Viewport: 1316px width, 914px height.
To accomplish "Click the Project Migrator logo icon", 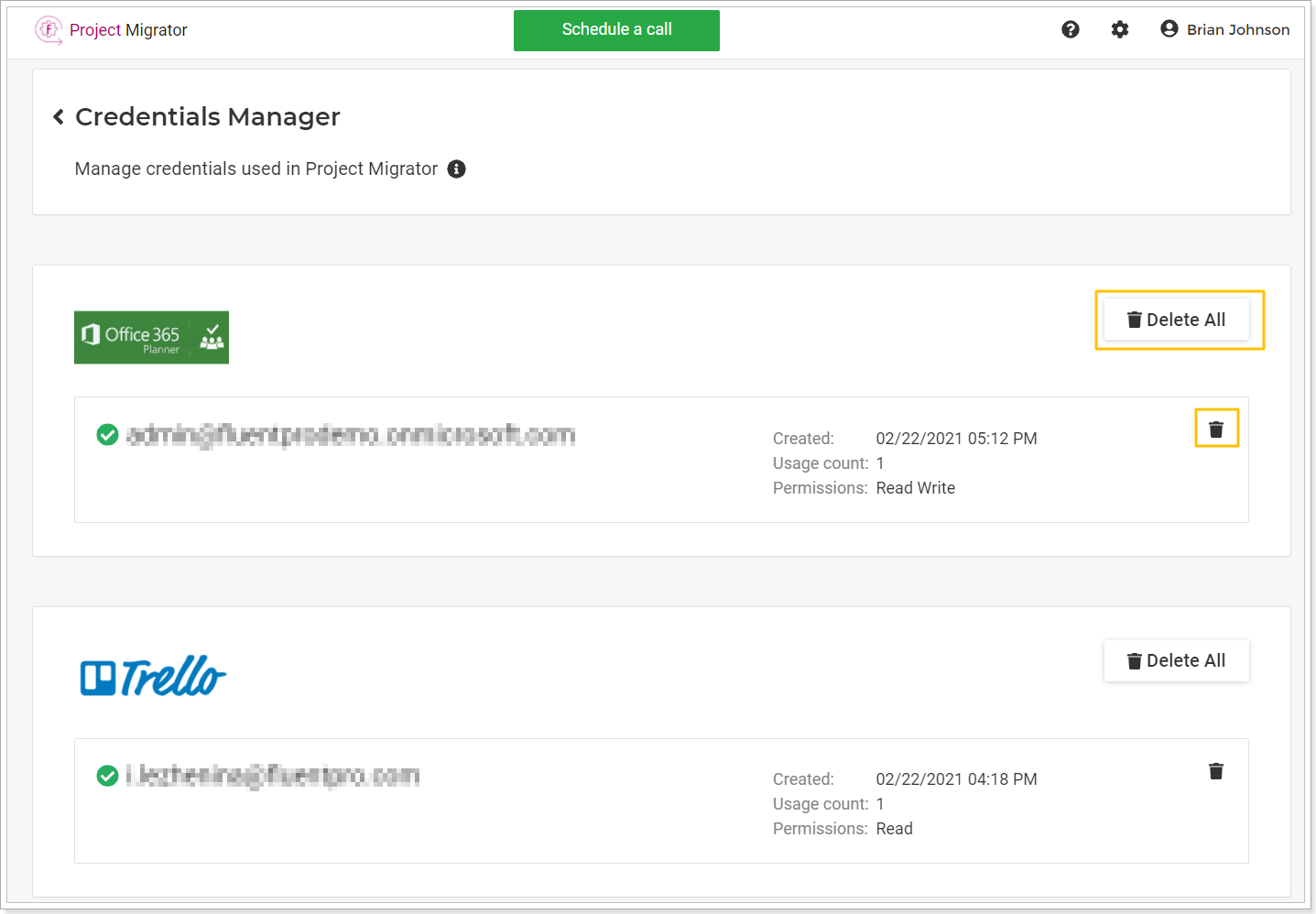I will click(49, 29).
